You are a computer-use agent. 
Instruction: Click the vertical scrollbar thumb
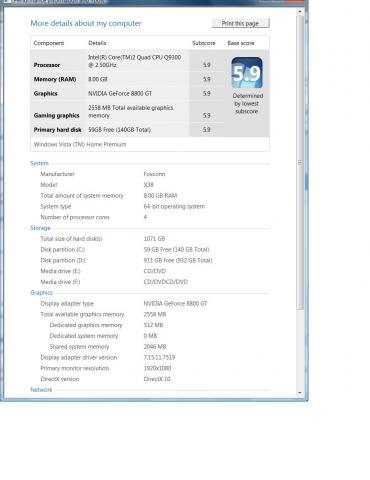[300, 162]
